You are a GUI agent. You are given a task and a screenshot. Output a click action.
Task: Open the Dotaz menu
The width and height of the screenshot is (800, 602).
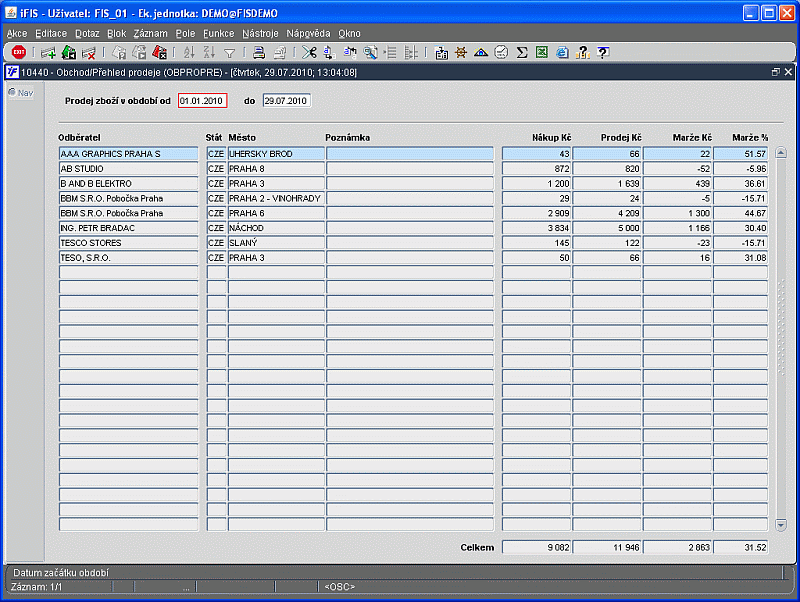point(87,33)
